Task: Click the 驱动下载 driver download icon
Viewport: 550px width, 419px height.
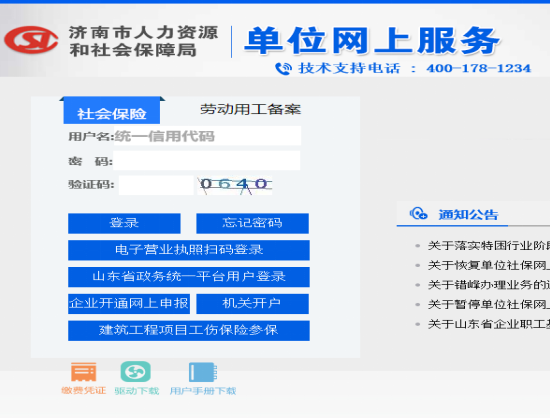Action: (x=136, y=372)
